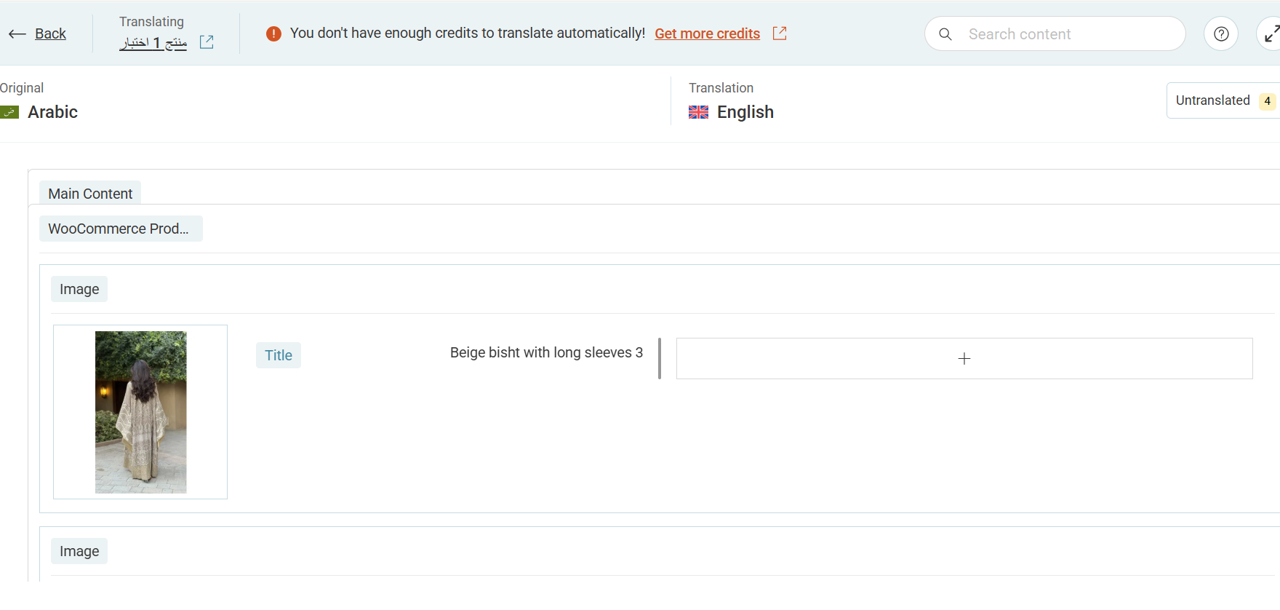Screen dimensions: 1280x610
Task: Click the search magnifier icon
Action: coord(945,34)
